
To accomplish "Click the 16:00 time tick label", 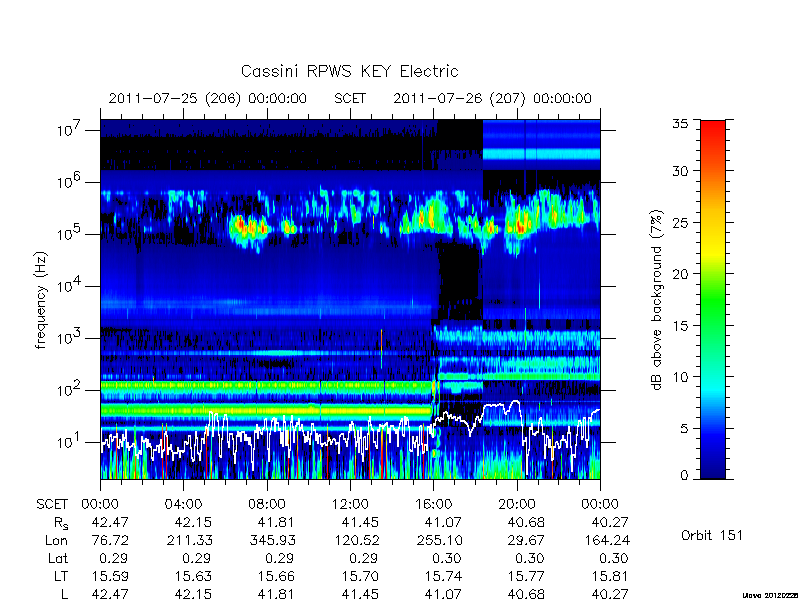I will click(x=434, y=504).
